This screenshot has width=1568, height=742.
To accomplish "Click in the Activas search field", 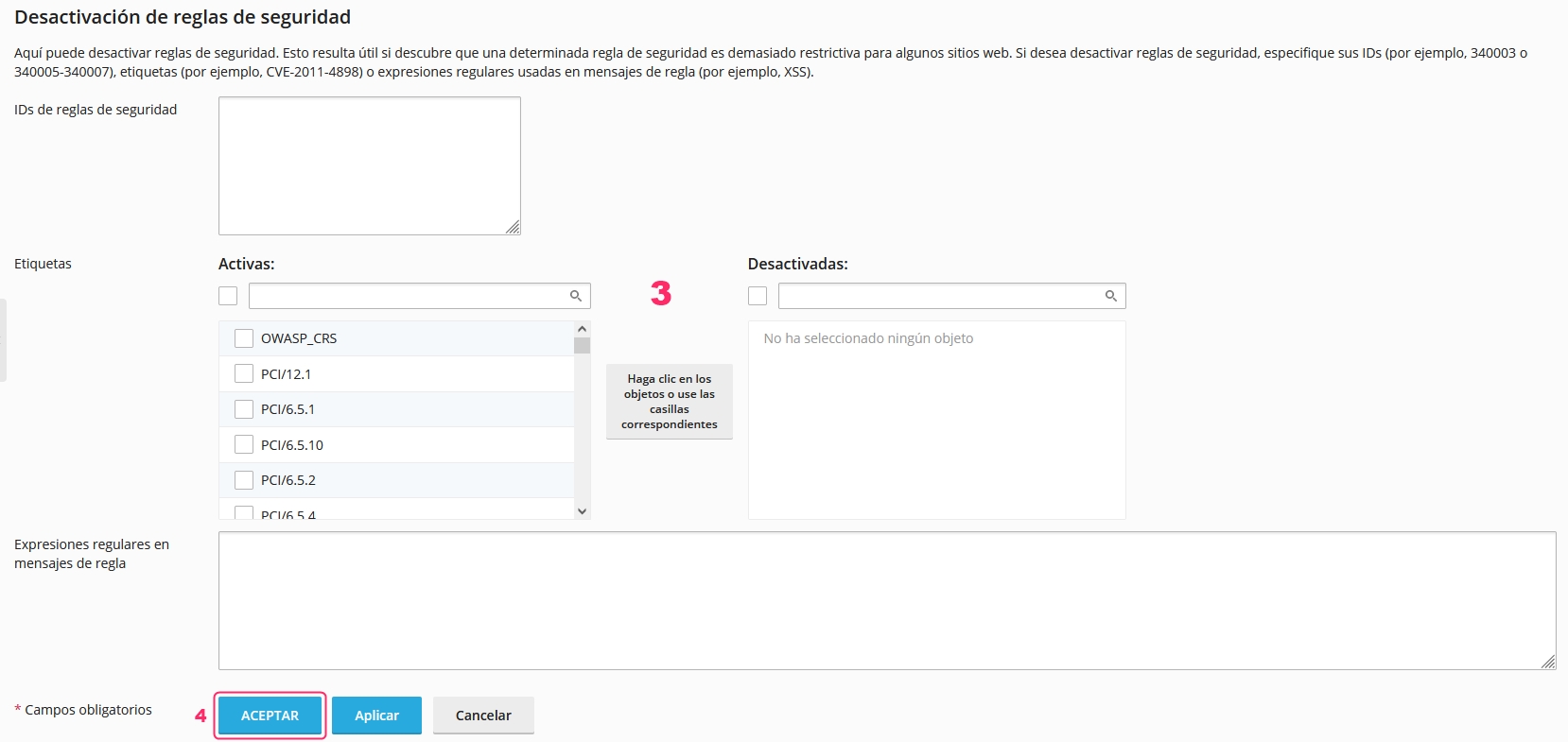I will (x=407, y=296).
